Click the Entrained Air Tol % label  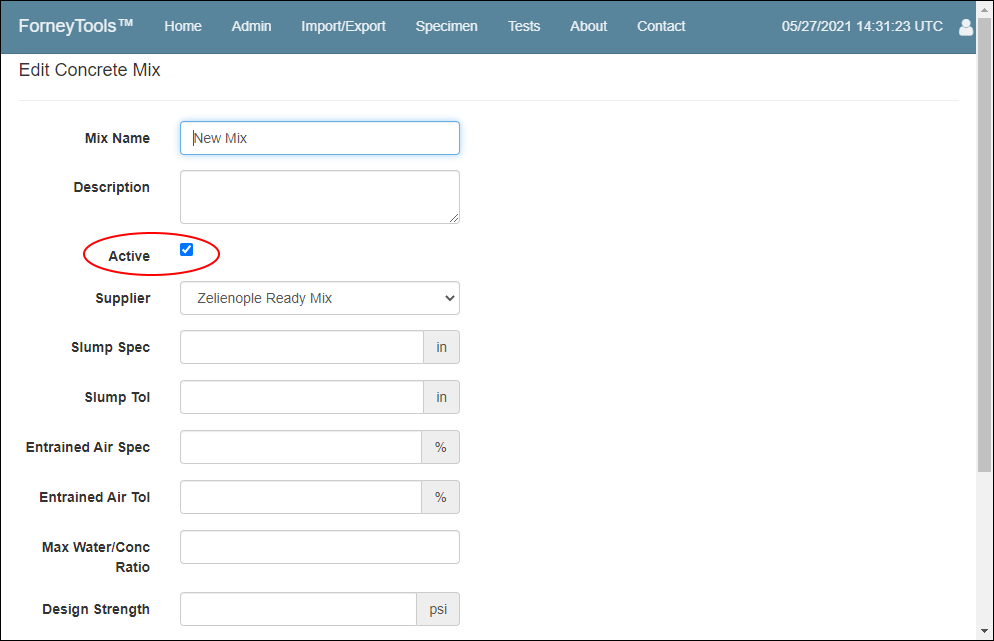441,497
